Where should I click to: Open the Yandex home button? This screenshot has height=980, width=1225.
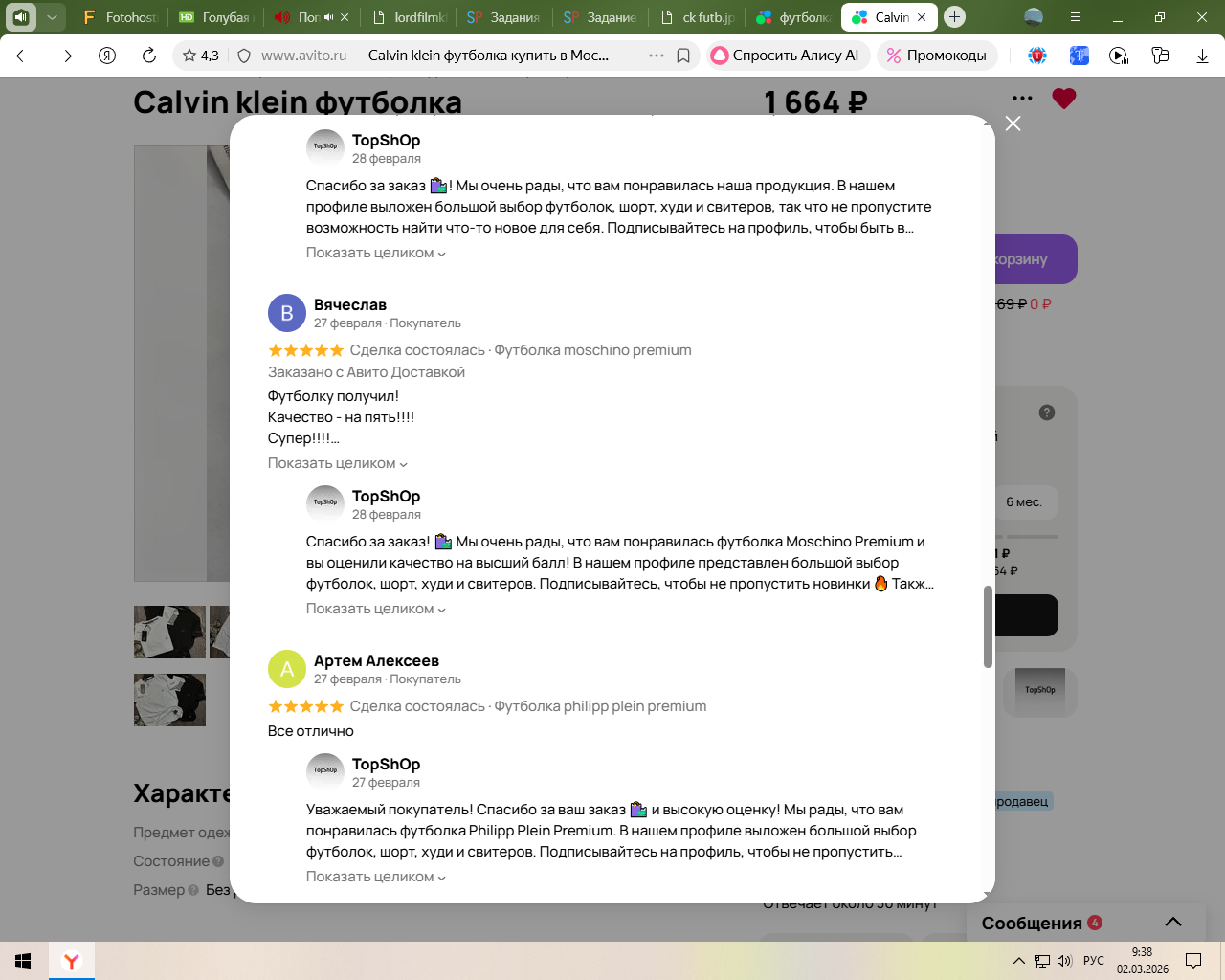(107, 56)
